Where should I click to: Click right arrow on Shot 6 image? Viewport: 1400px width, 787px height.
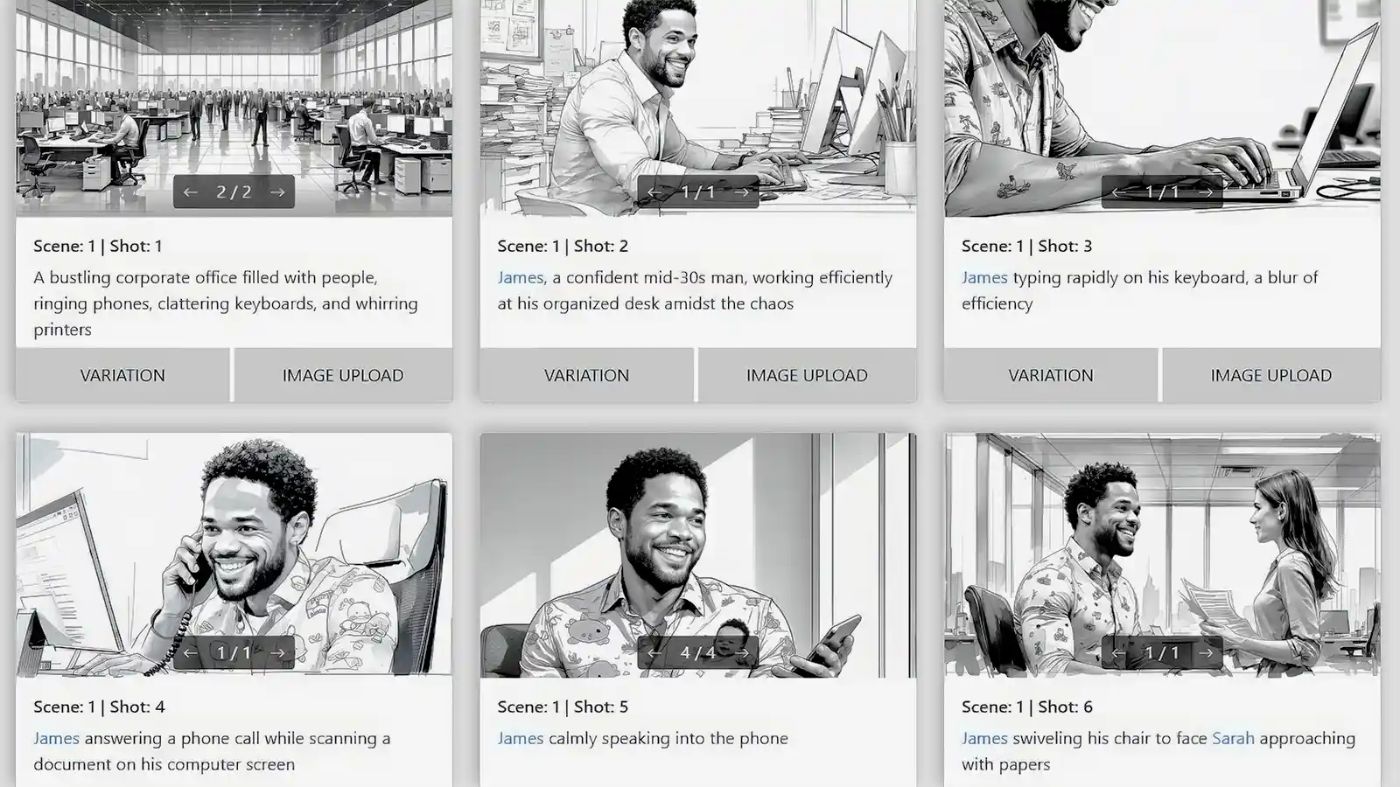point(1205,653)
